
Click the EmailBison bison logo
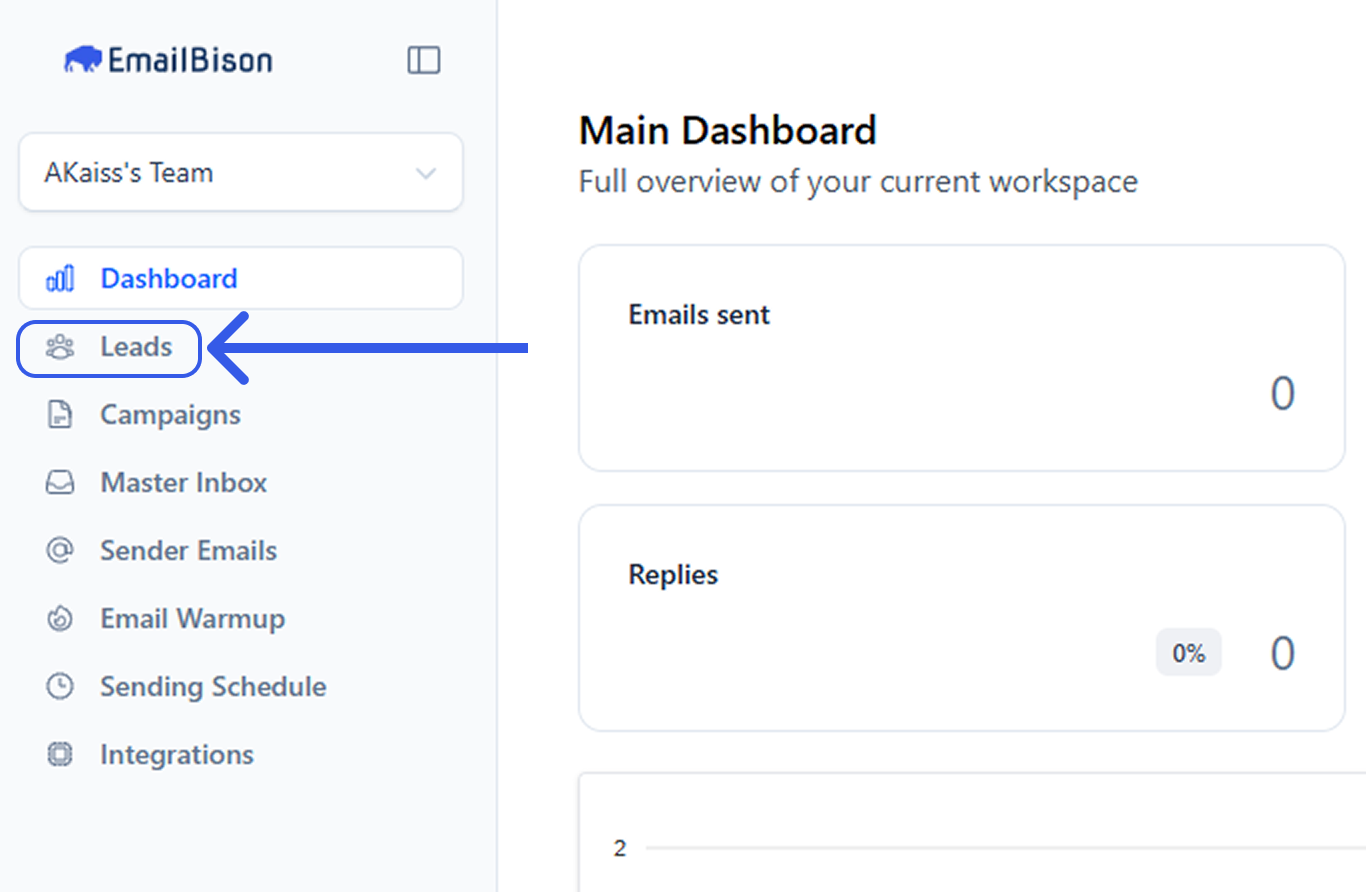(82, 61)
